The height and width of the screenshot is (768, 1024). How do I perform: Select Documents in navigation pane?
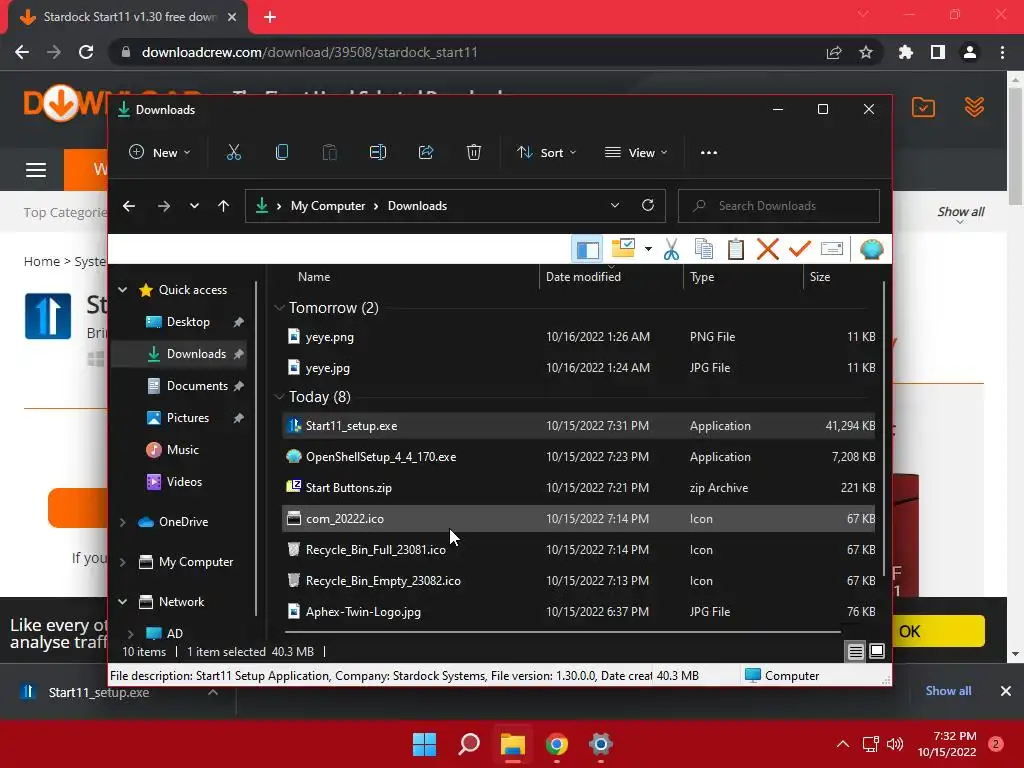[x=197, y=386]
